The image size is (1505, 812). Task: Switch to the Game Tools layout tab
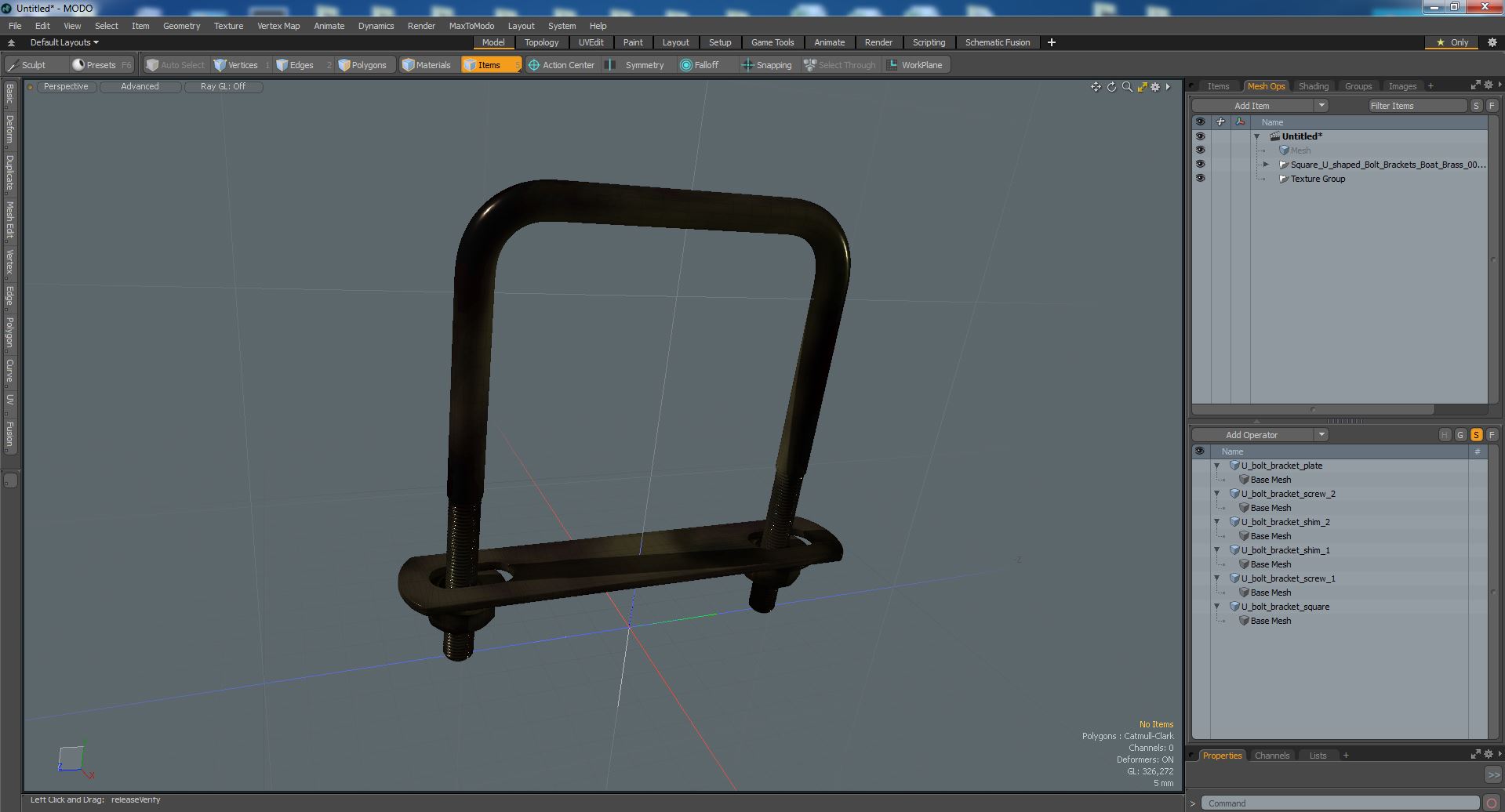click(x=772, y=42)
